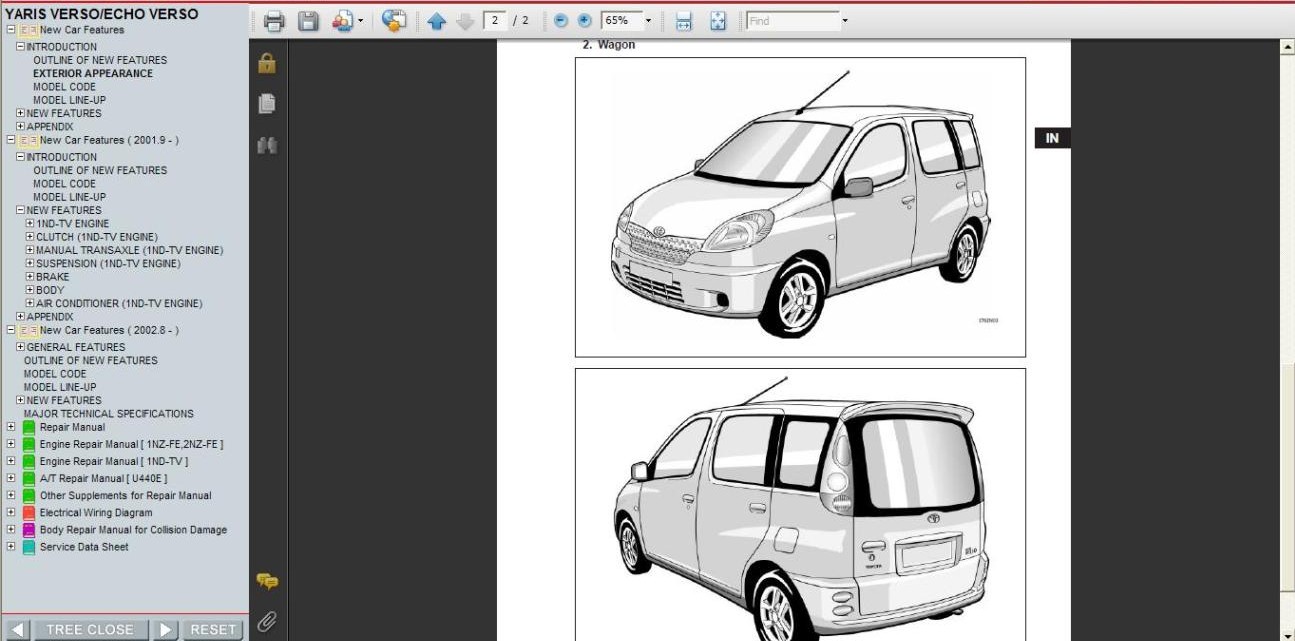Image resolution: width=1295 pixels, height=641 pixels.
Task: Expand the BRAKE tree node
Action: [30, 277]
